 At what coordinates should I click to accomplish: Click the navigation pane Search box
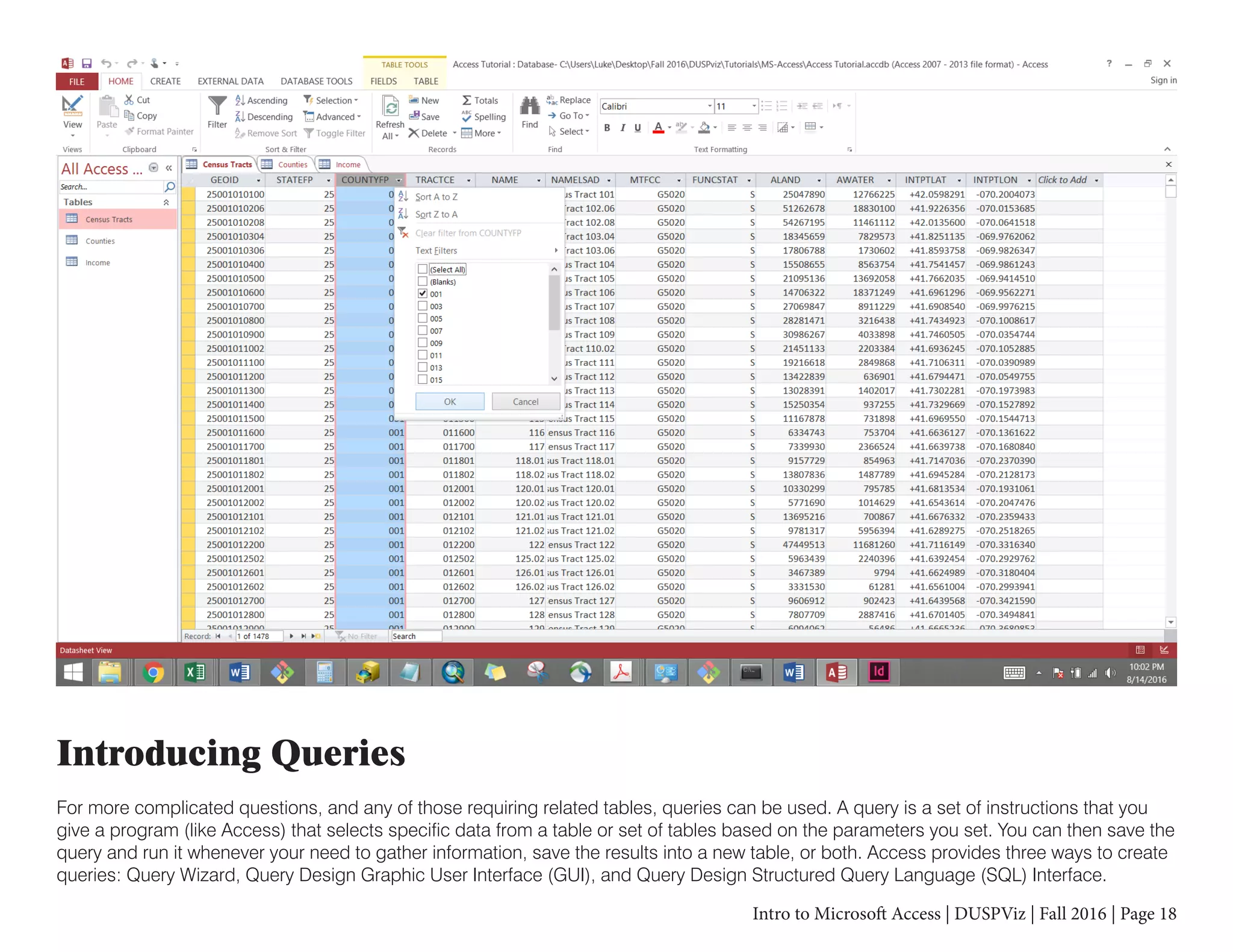[x=111, y=187]
